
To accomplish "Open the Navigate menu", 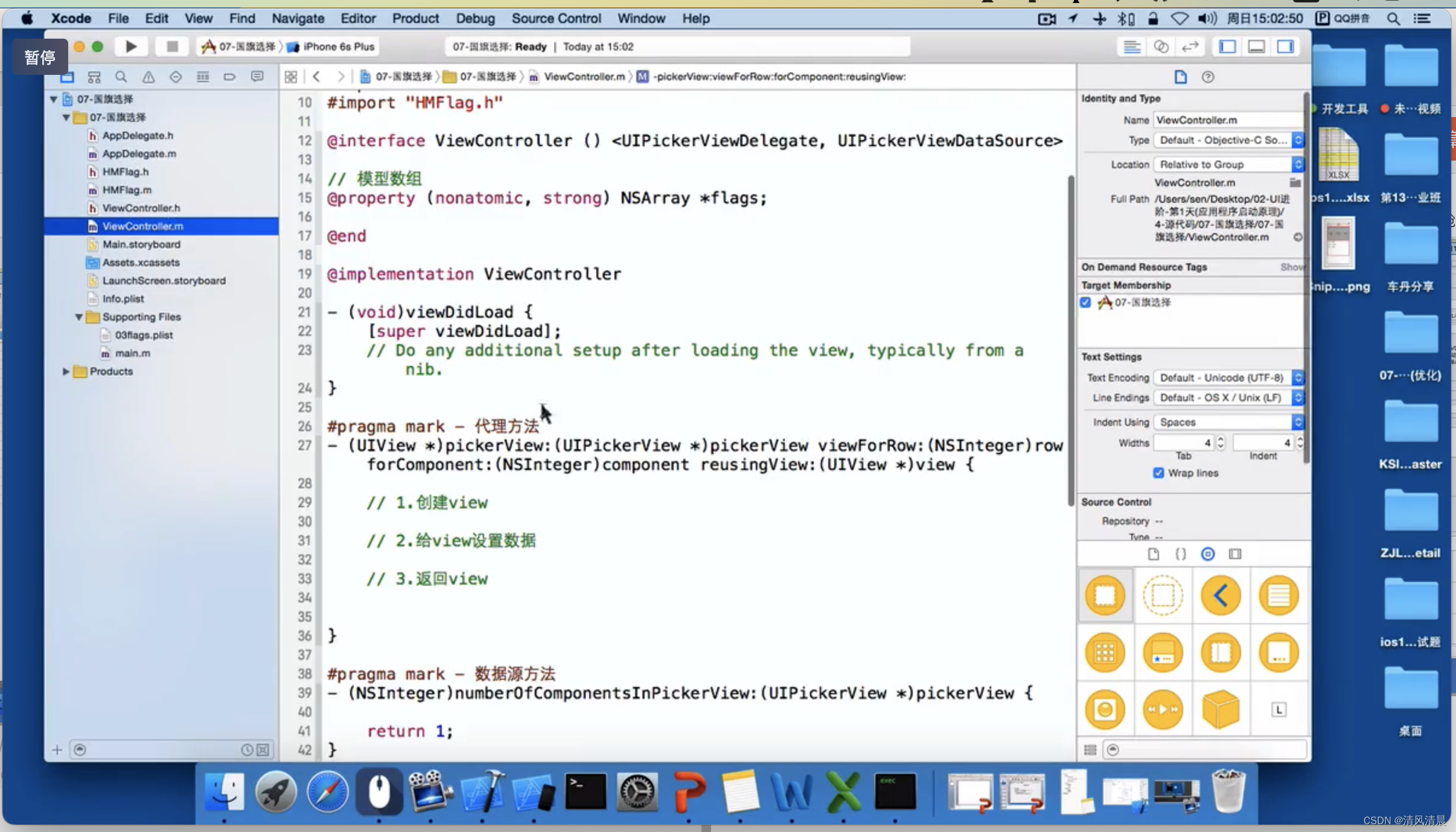I will click(x=298, y=18).
